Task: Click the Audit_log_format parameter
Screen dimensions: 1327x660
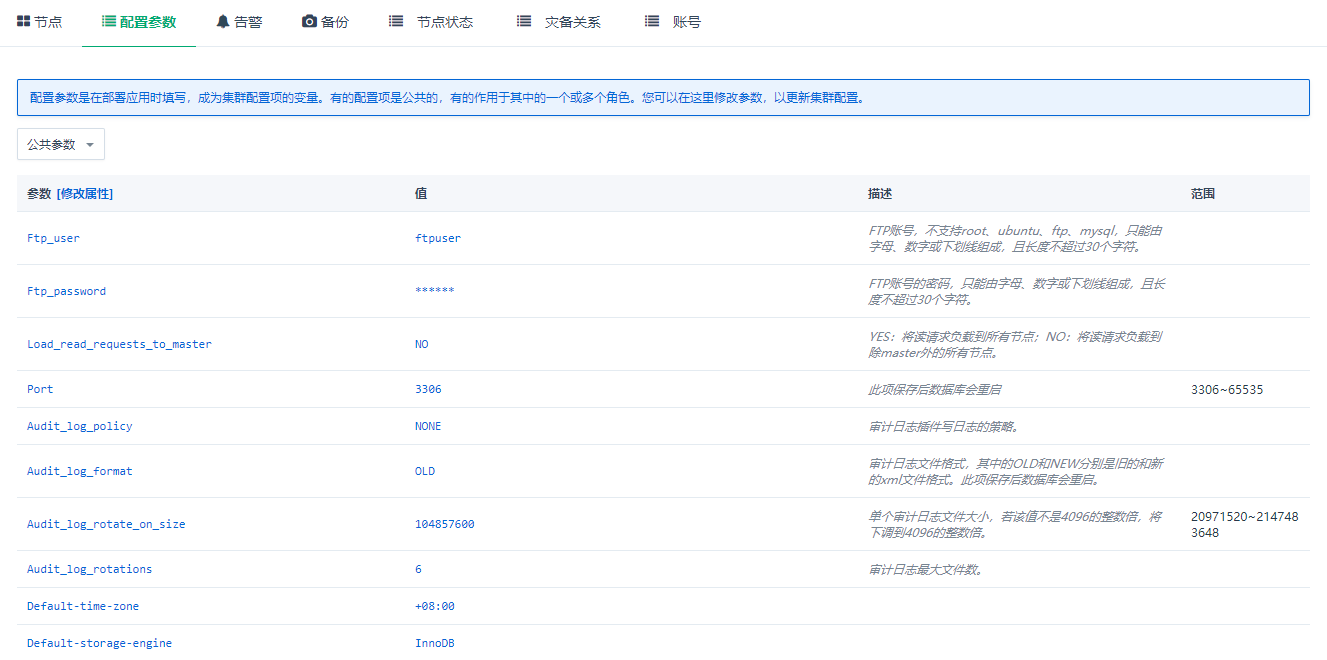Action: (x=79, y=471)
